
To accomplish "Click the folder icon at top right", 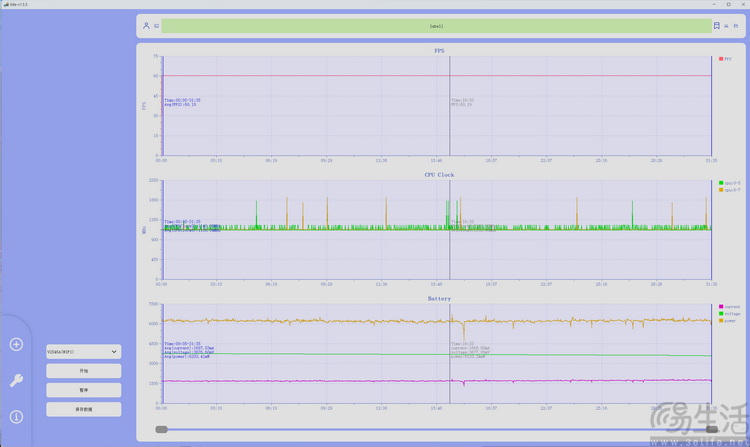I will 736,26.
